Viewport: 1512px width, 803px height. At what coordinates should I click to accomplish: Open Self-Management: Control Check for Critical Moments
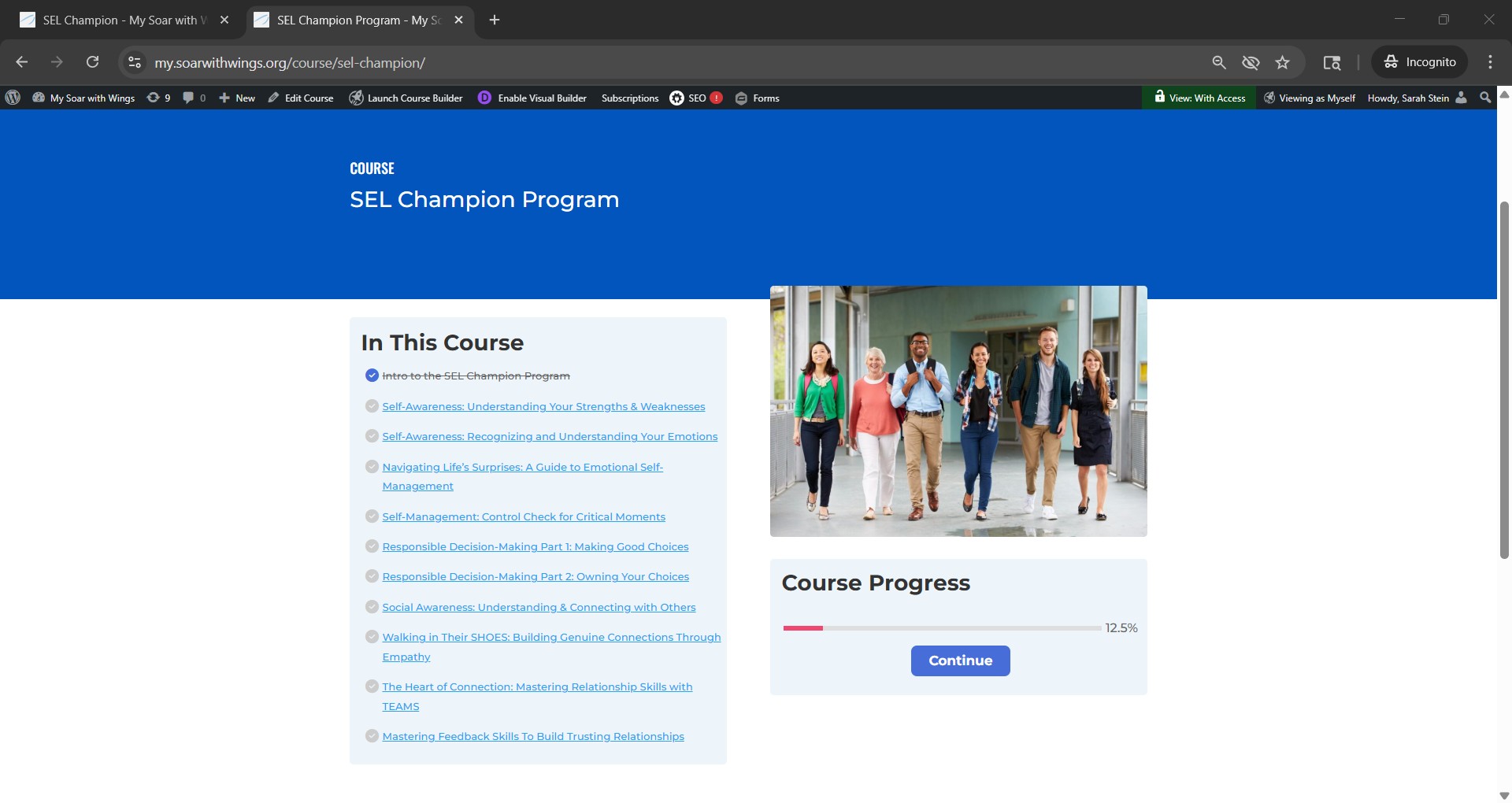click(524, 516)
